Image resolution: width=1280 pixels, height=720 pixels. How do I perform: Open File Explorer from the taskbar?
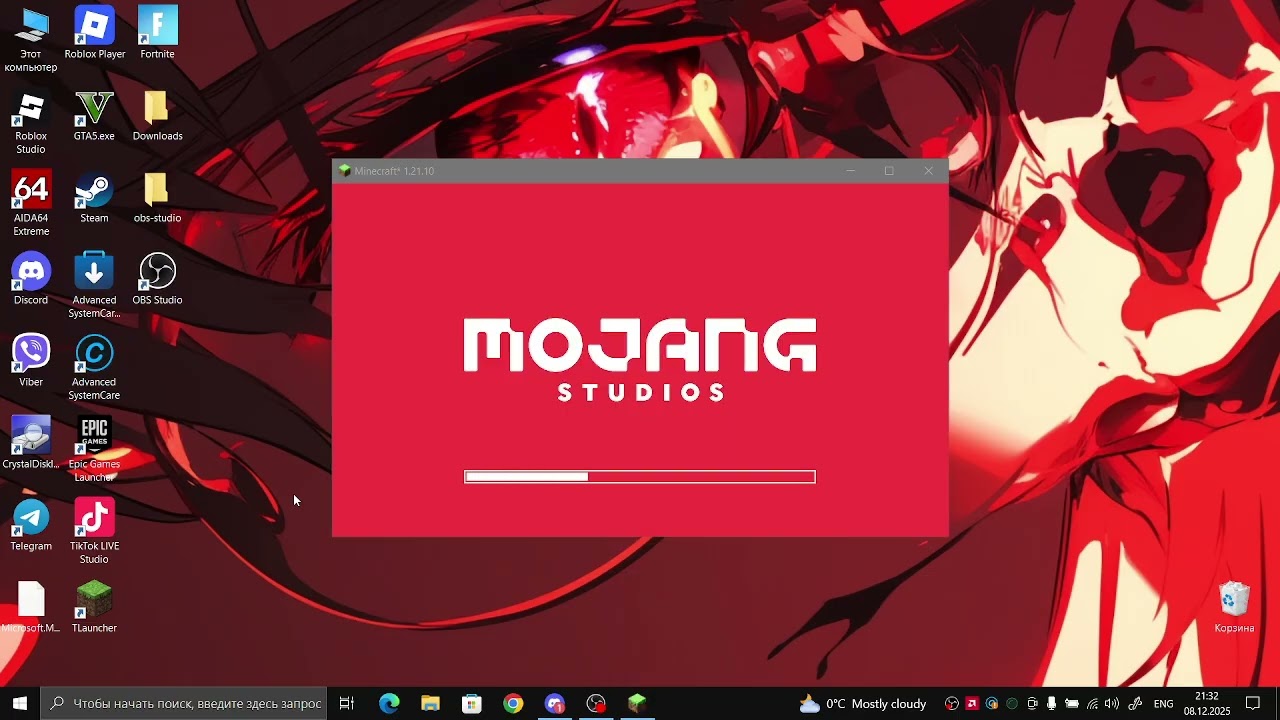[430, 704]
